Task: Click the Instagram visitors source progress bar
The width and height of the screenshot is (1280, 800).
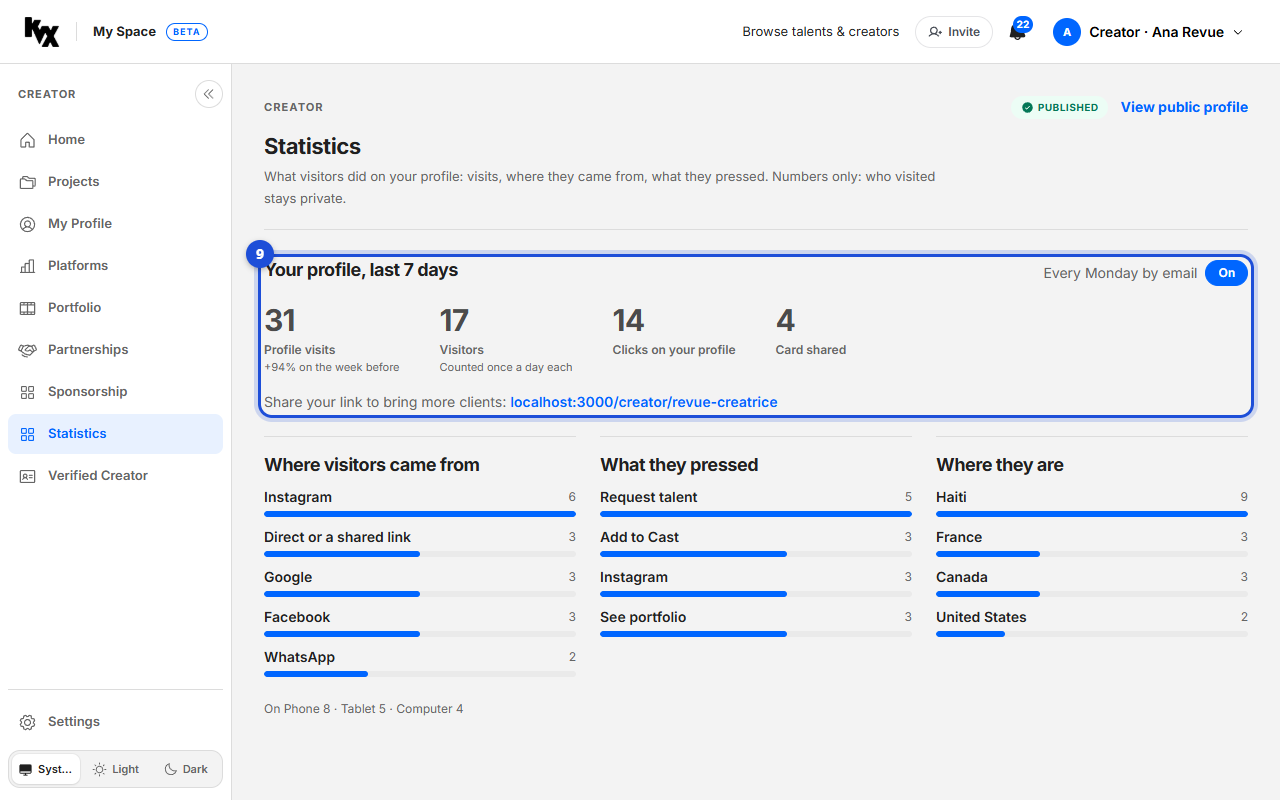Action: coord(420,514)
